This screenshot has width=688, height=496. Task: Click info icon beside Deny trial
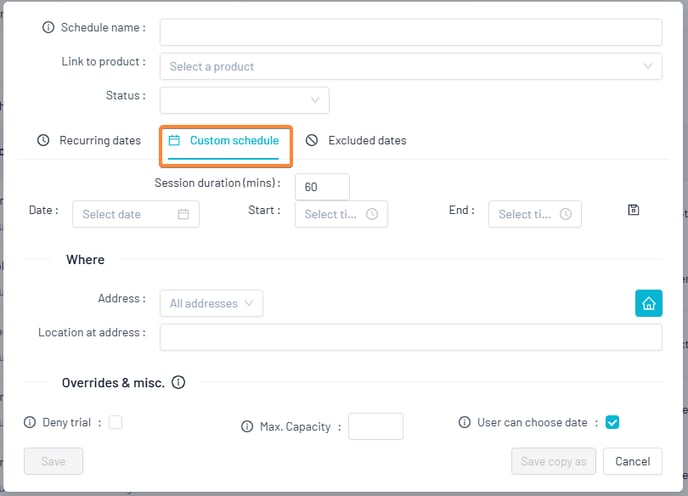pos(29,422)
